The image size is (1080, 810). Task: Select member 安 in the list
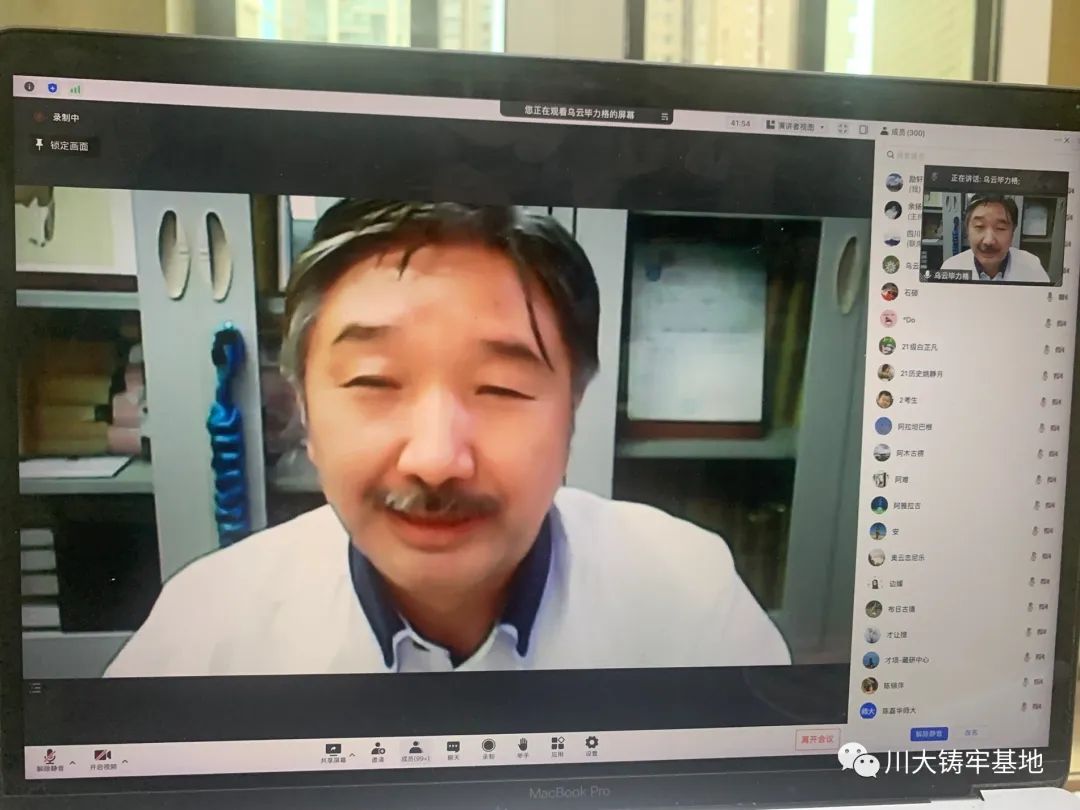coord(962,532)
